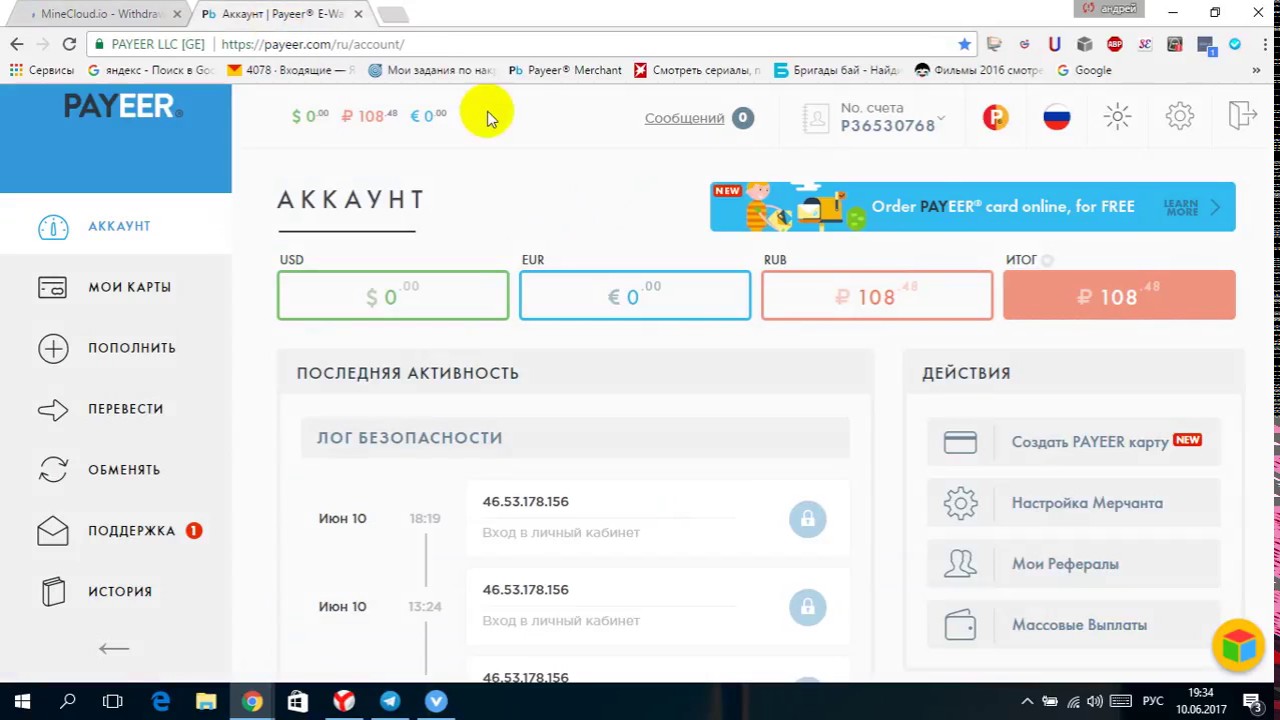Open Настройка Мерчанта action
Image resolution: width=1280 pixels, height=720 pixels.
1074,503
